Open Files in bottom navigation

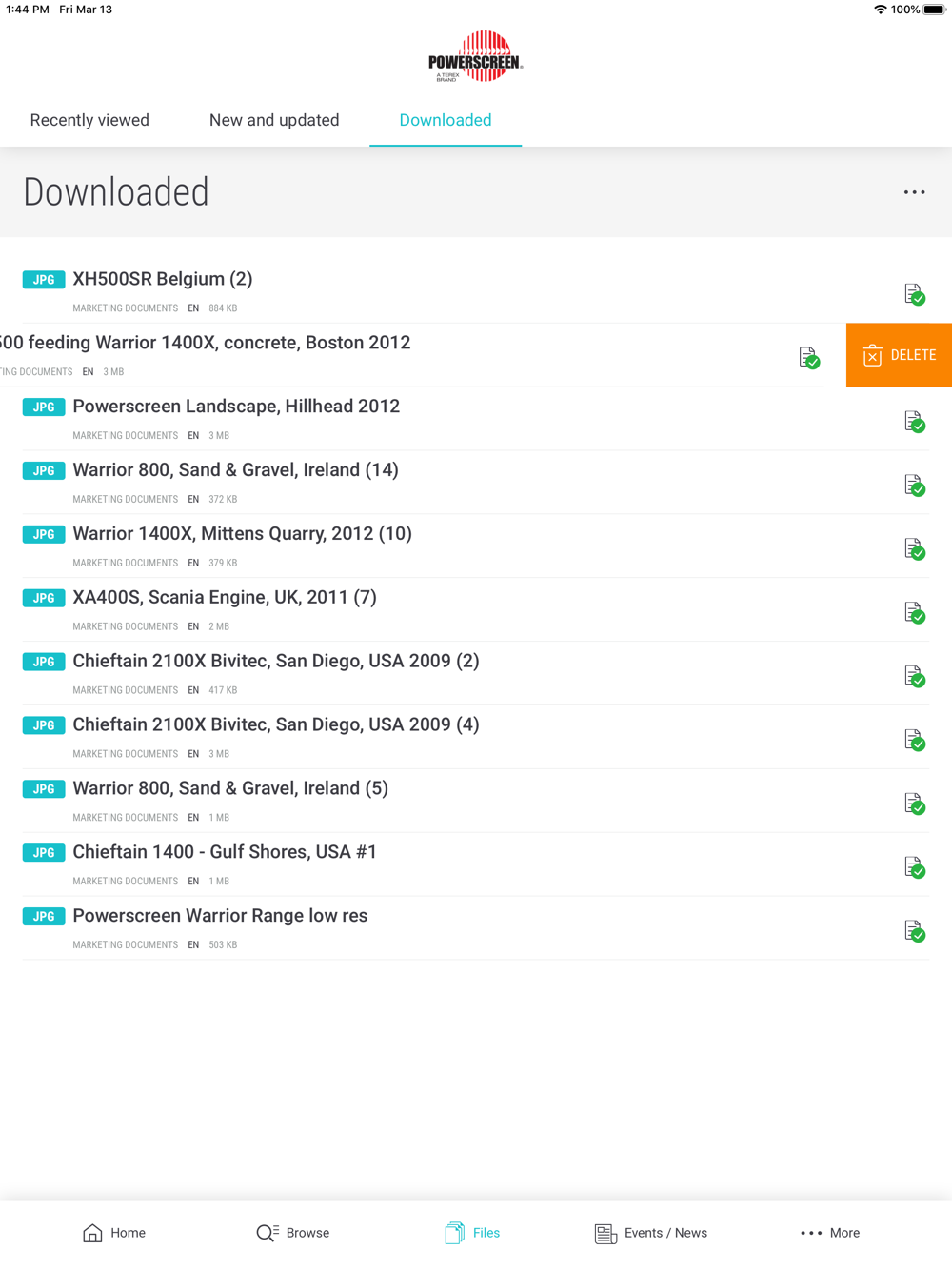tap(472, 1233)
